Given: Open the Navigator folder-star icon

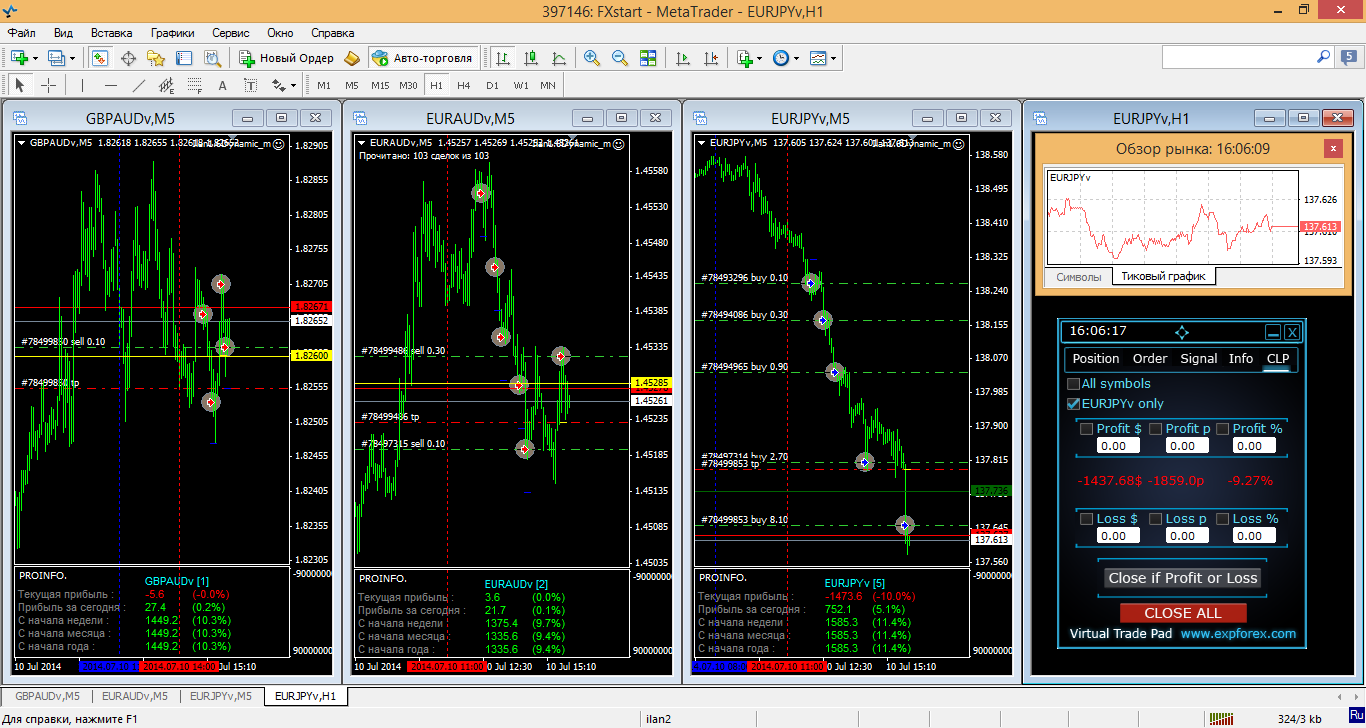Looking at the screenshot, I should click(x=156, y=58).
